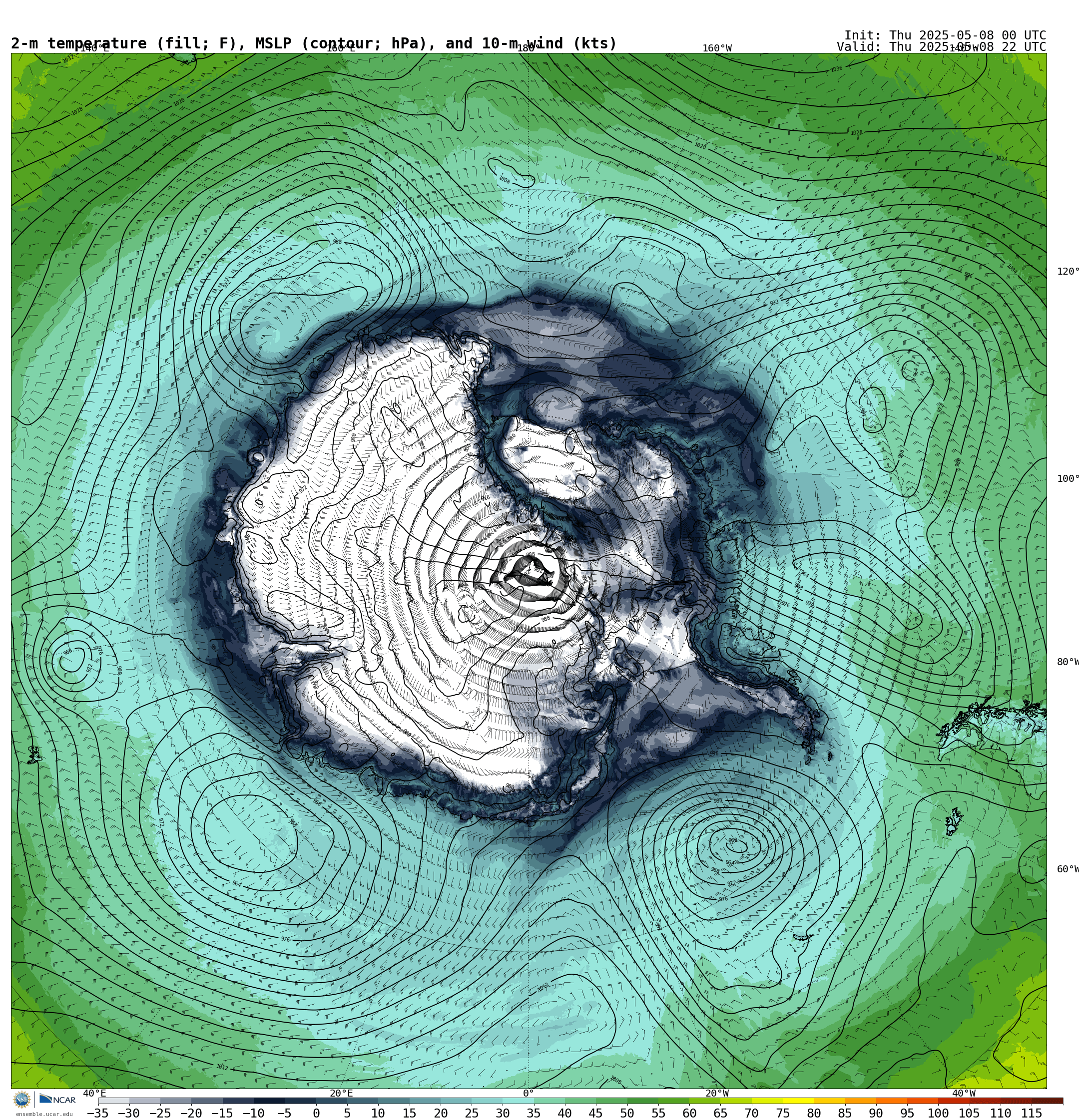Screen dimensions: 1079x1120
Task: Select the 2-m temperature map title
Action: 313,43
